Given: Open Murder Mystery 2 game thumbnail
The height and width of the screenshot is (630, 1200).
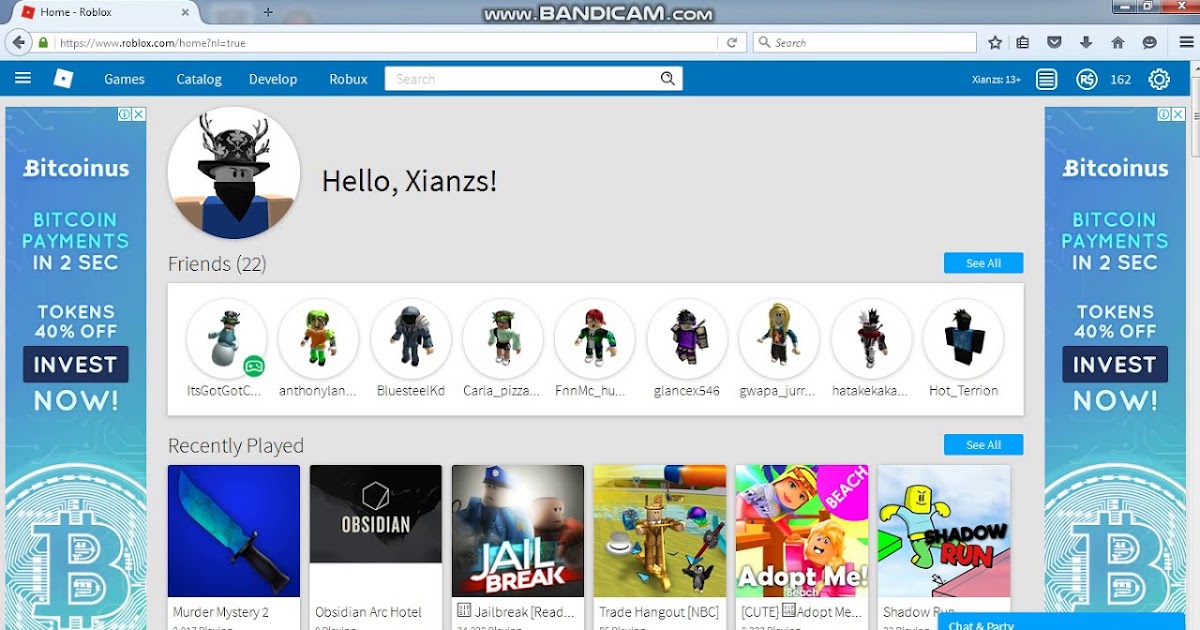Looking at the screenshot, I should pyautogui.click(x=234, y=531).
